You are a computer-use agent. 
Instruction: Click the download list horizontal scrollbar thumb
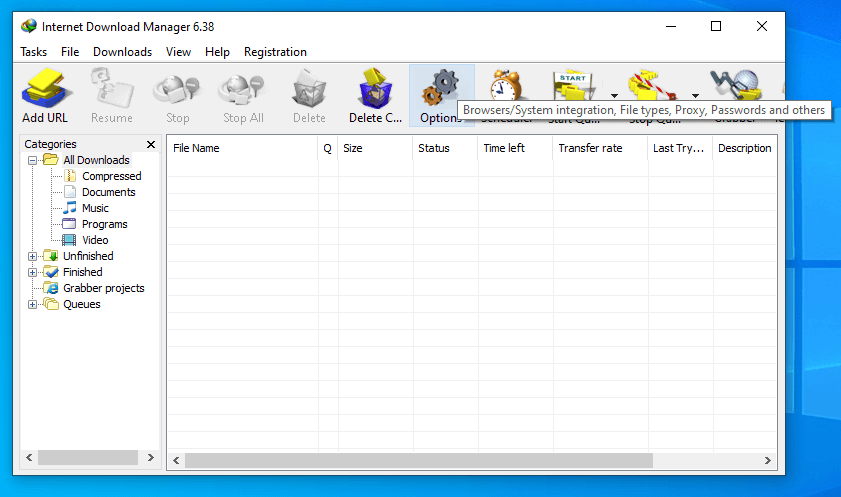pos(419,461)
